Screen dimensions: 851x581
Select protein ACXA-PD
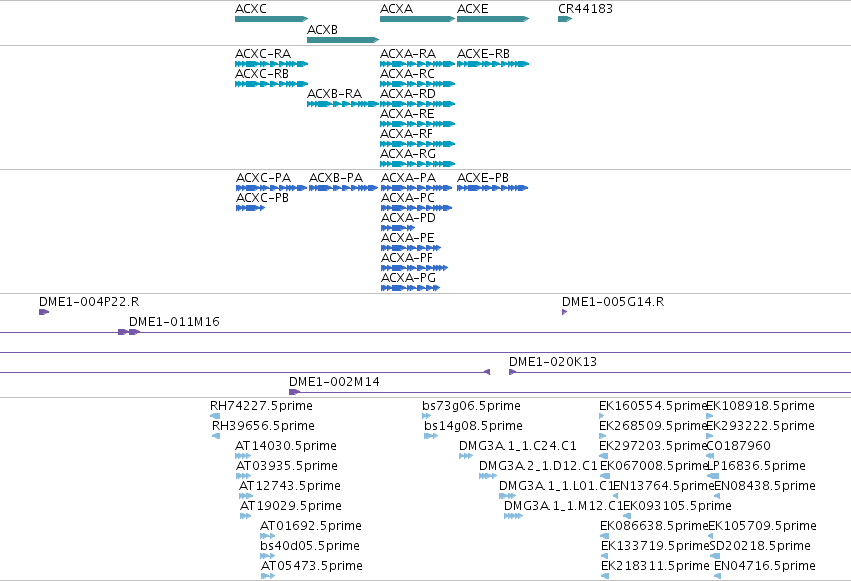pyautogui.click(x=398, y=228)
